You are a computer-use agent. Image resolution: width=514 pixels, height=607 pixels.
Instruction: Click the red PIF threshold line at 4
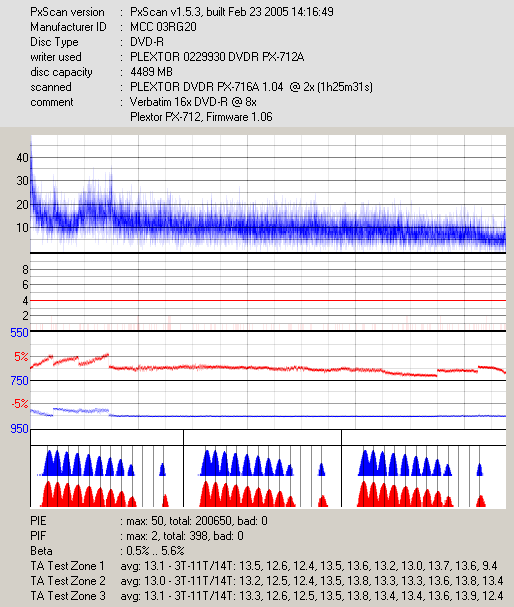[268, 300]
